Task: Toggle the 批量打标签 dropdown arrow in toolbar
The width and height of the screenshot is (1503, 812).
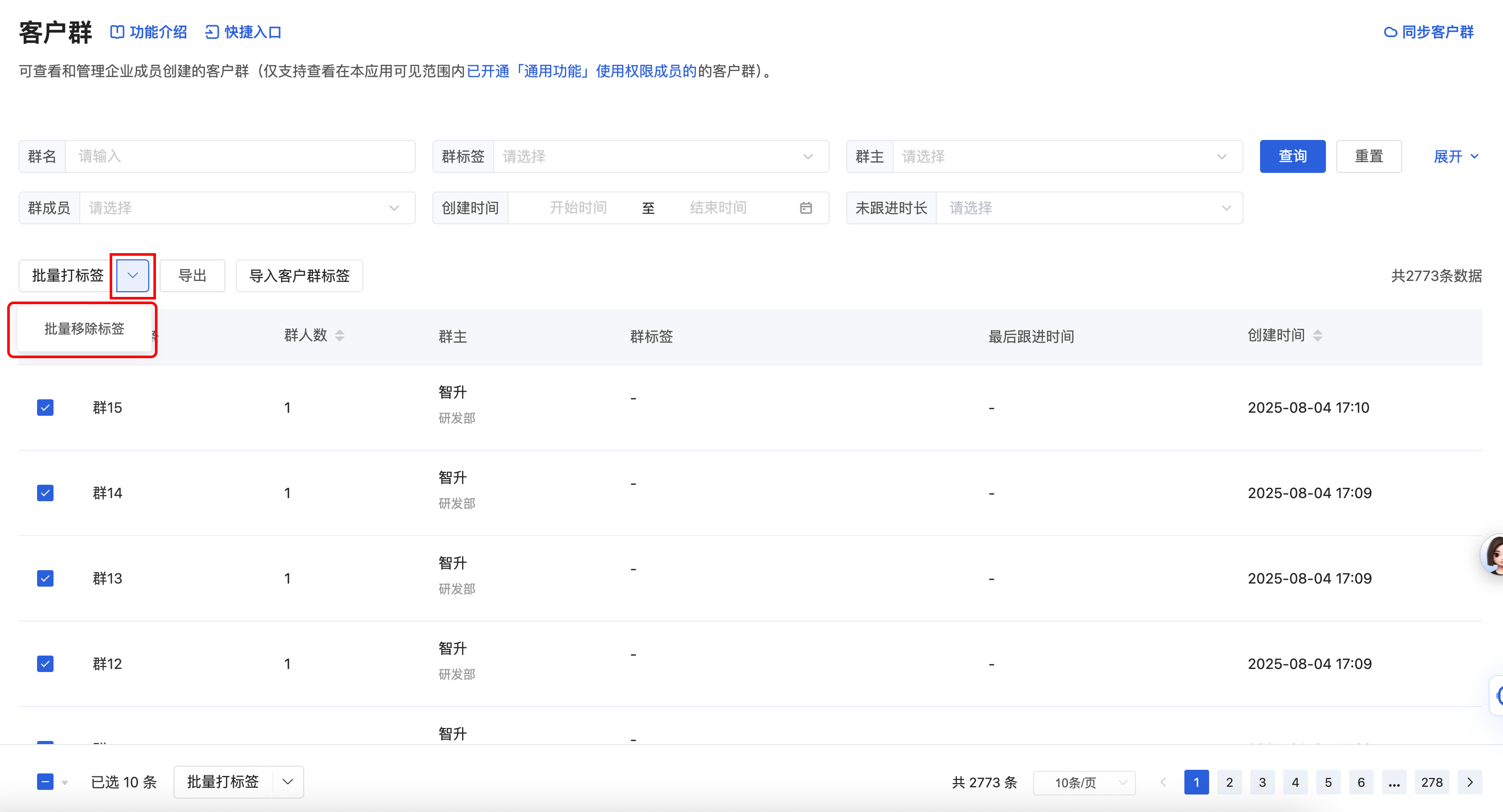Action: pyautogui.click(x=132, y=275)
